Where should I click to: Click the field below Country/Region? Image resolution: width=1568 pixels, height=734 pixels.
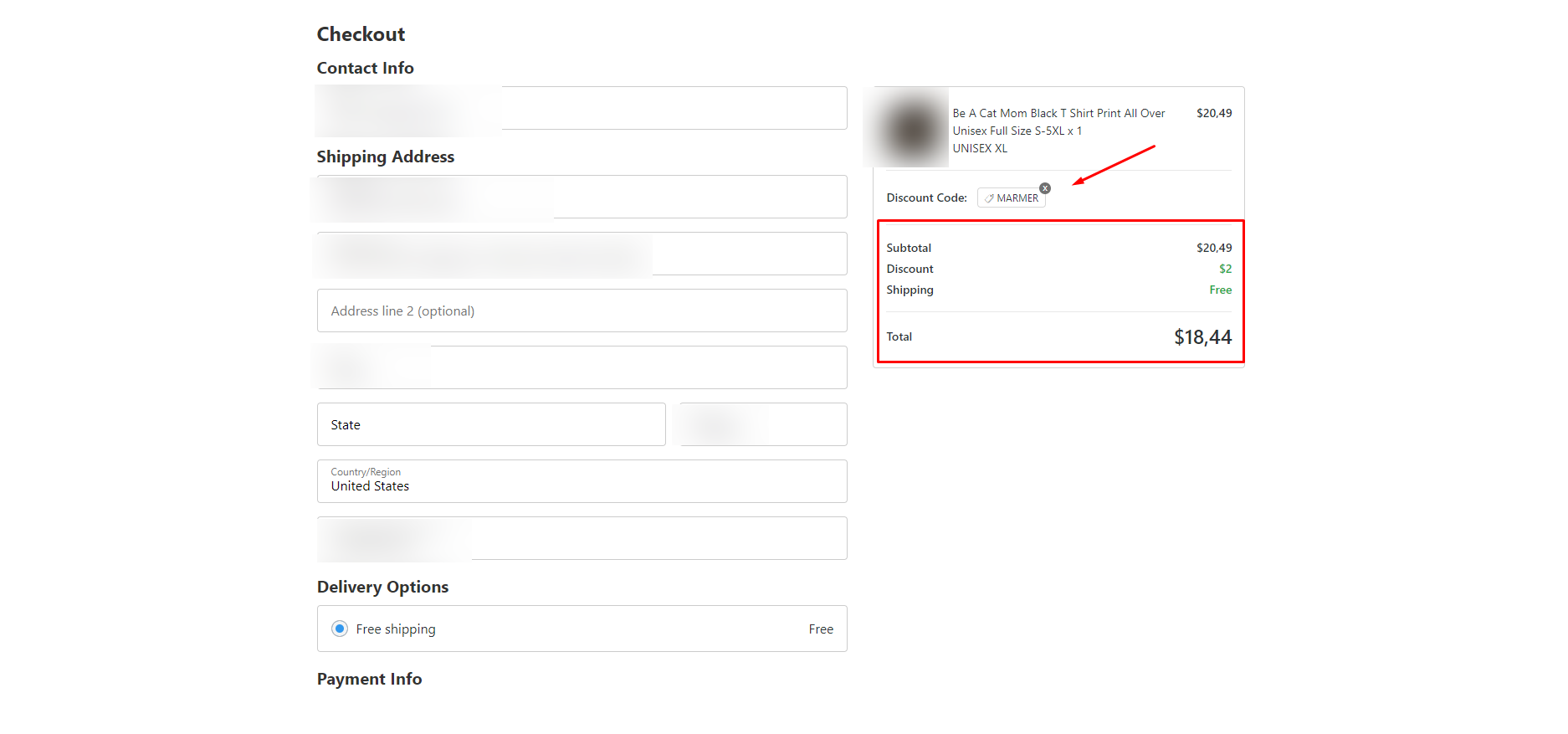582,538
